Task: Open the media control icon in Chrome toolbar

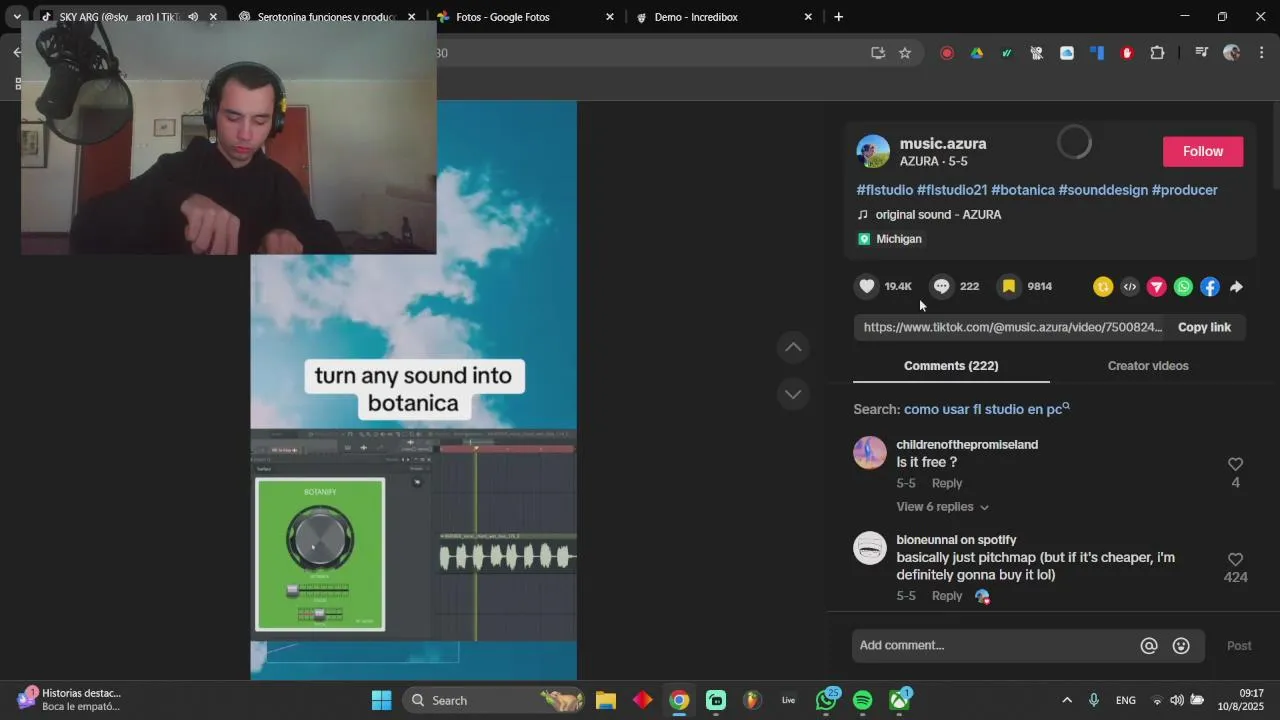Action: pos(1202,53)
